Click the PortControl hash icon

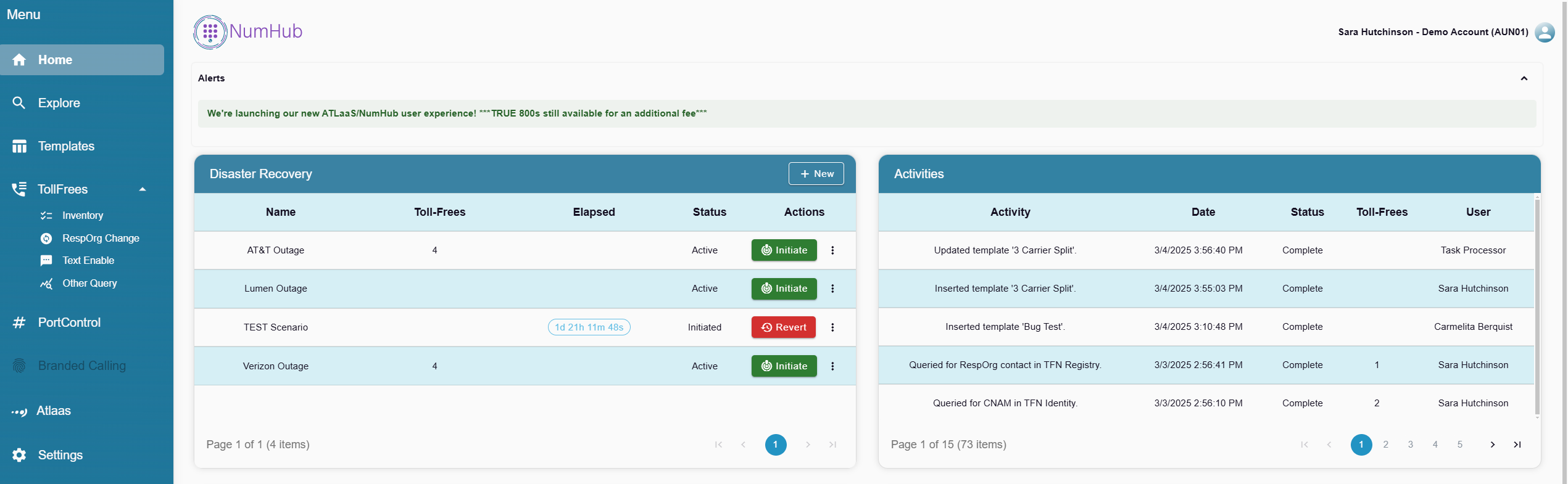(x=19, y=322)
